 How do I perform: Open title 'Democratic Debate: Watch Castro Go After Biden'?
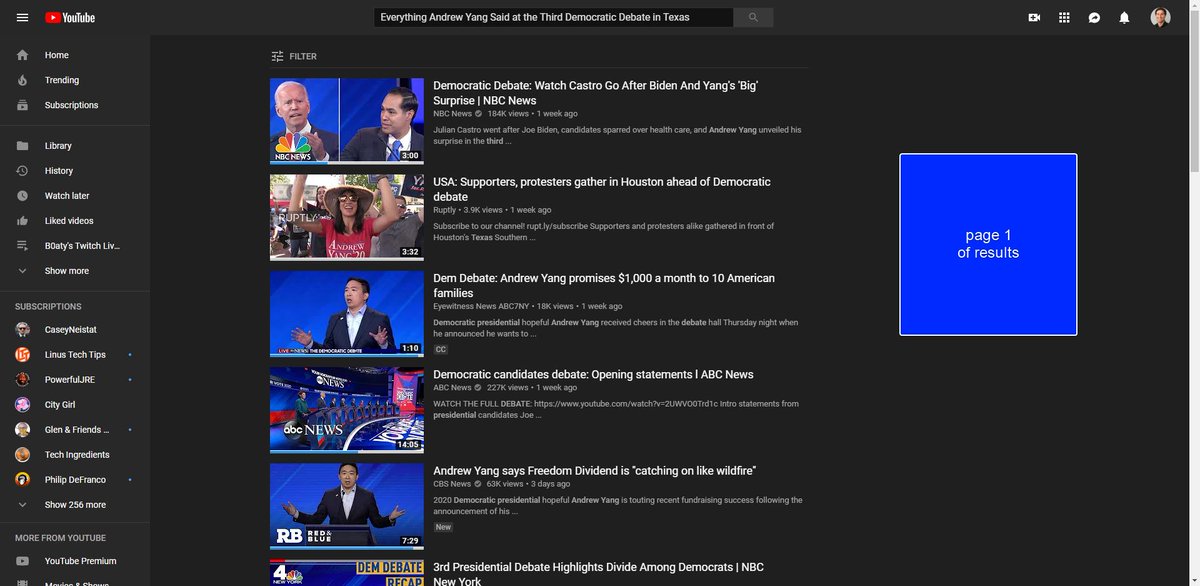(595, 93)
